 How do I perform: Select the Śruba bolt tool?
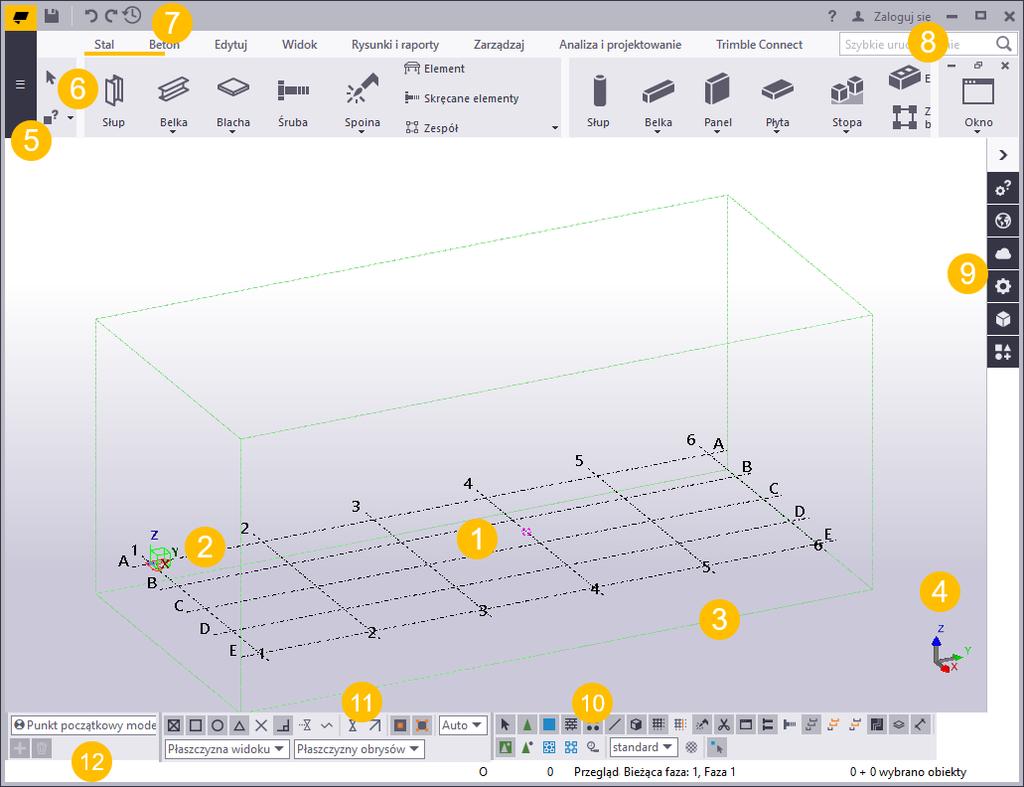click(293, 100)
